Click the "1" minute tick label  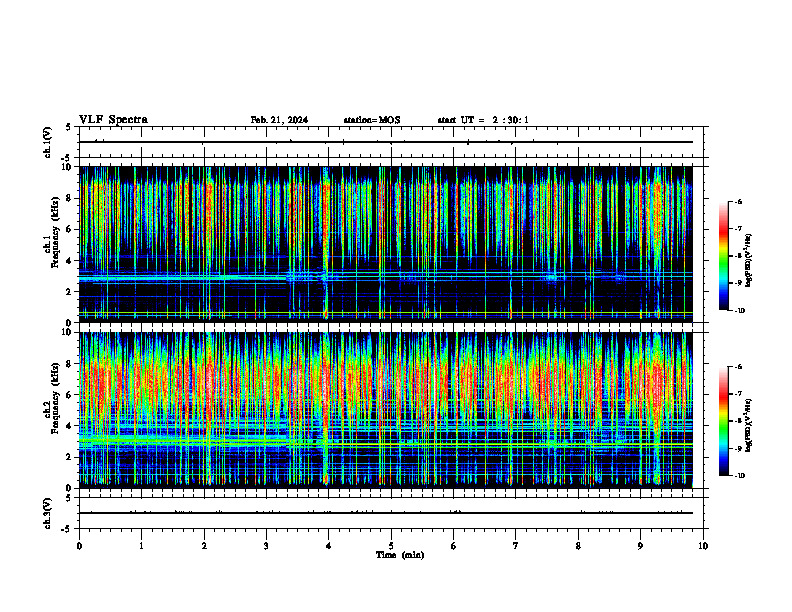pyautogui.click(x=141, y=546)
